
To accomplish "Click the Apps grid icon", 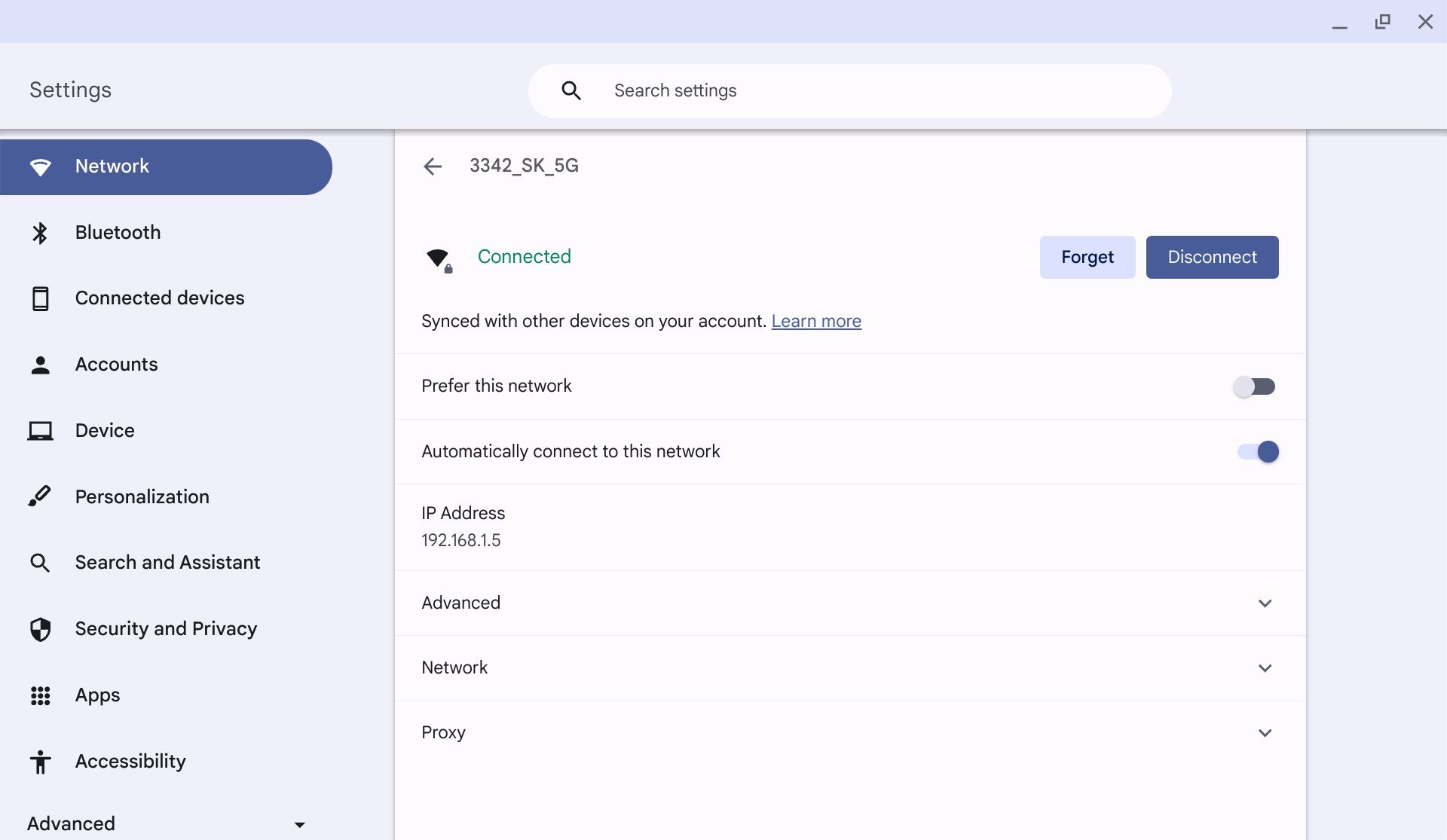I will pyautogui.click(x=40, y=695).
